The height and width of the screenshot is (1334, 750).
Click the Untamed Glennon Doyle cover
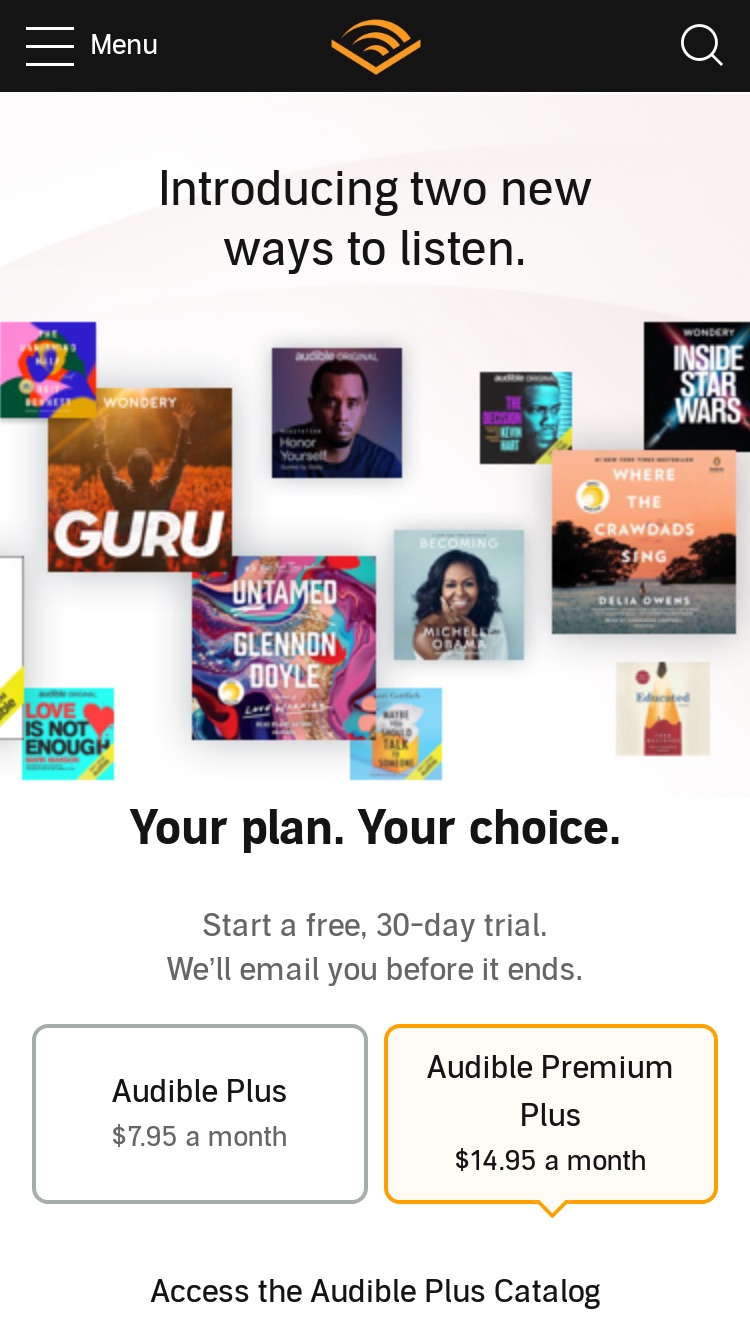[x=284, y=648]
